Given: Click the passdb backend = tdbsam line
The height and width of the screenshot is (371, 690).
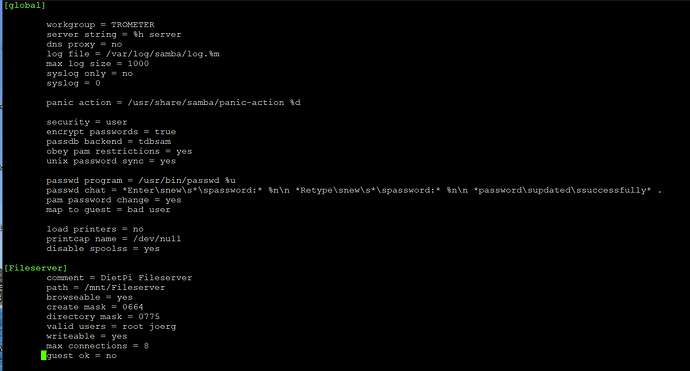Looking at the screenshot, I should tap(108, 141).
